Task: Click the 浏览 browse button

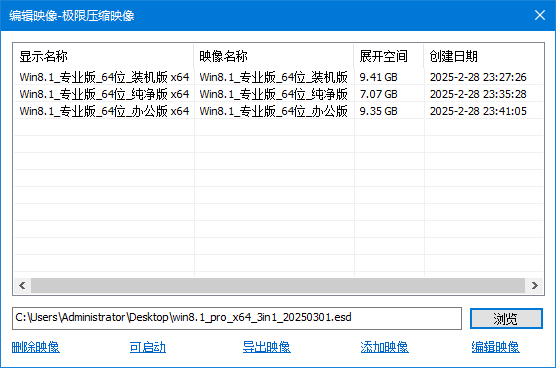Action: click(506, 318)
